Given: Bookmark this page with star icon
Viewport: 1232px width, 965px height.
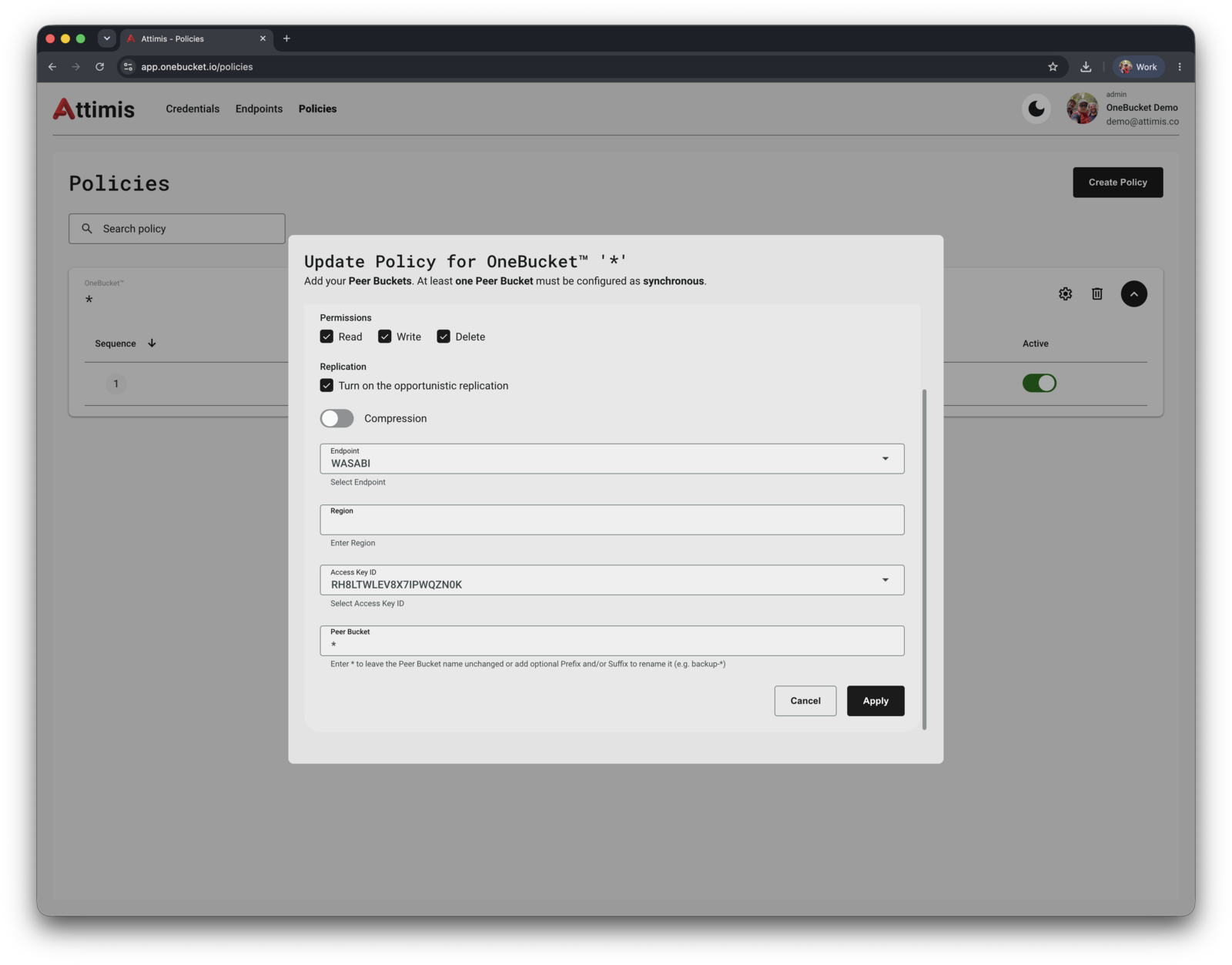Looking at the screenshot, I should (x=1053, y=67).
